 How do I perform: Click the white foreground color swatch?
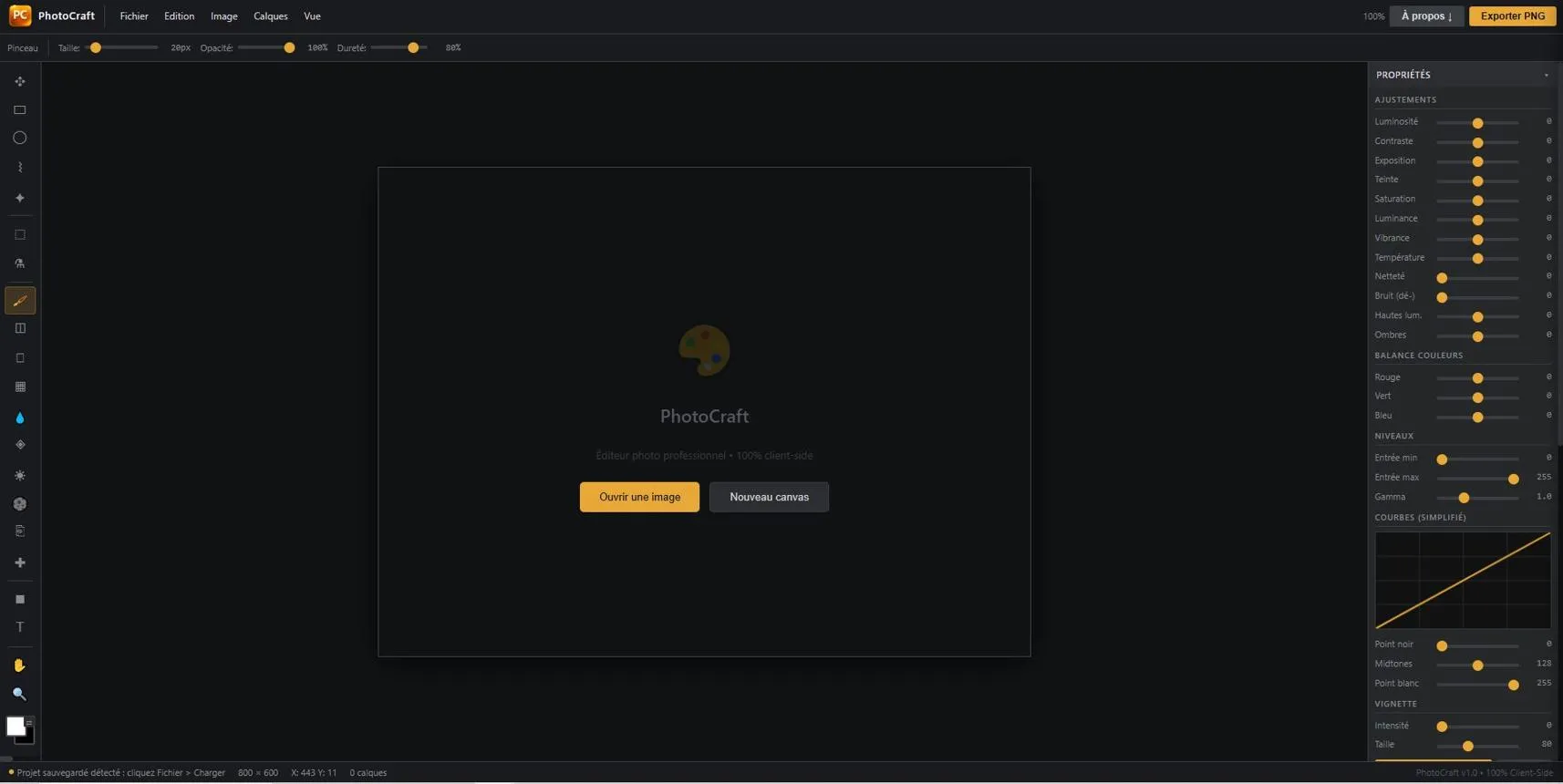(16, 726)
